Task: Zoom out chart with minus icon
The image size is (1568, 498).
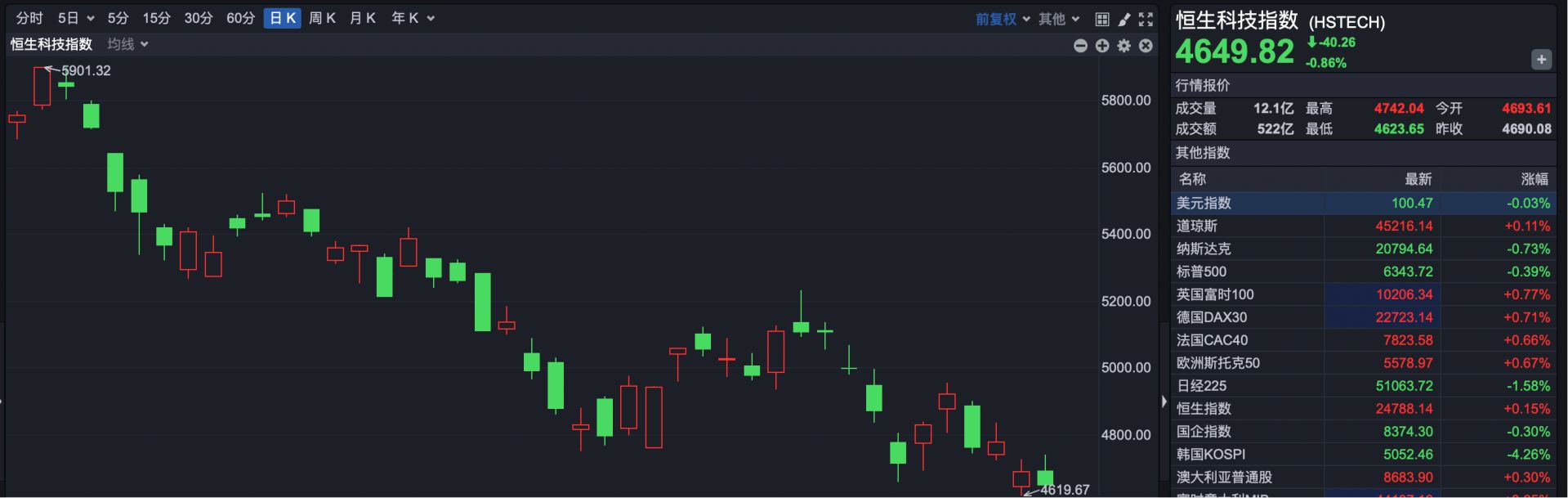Action: 1080,46
